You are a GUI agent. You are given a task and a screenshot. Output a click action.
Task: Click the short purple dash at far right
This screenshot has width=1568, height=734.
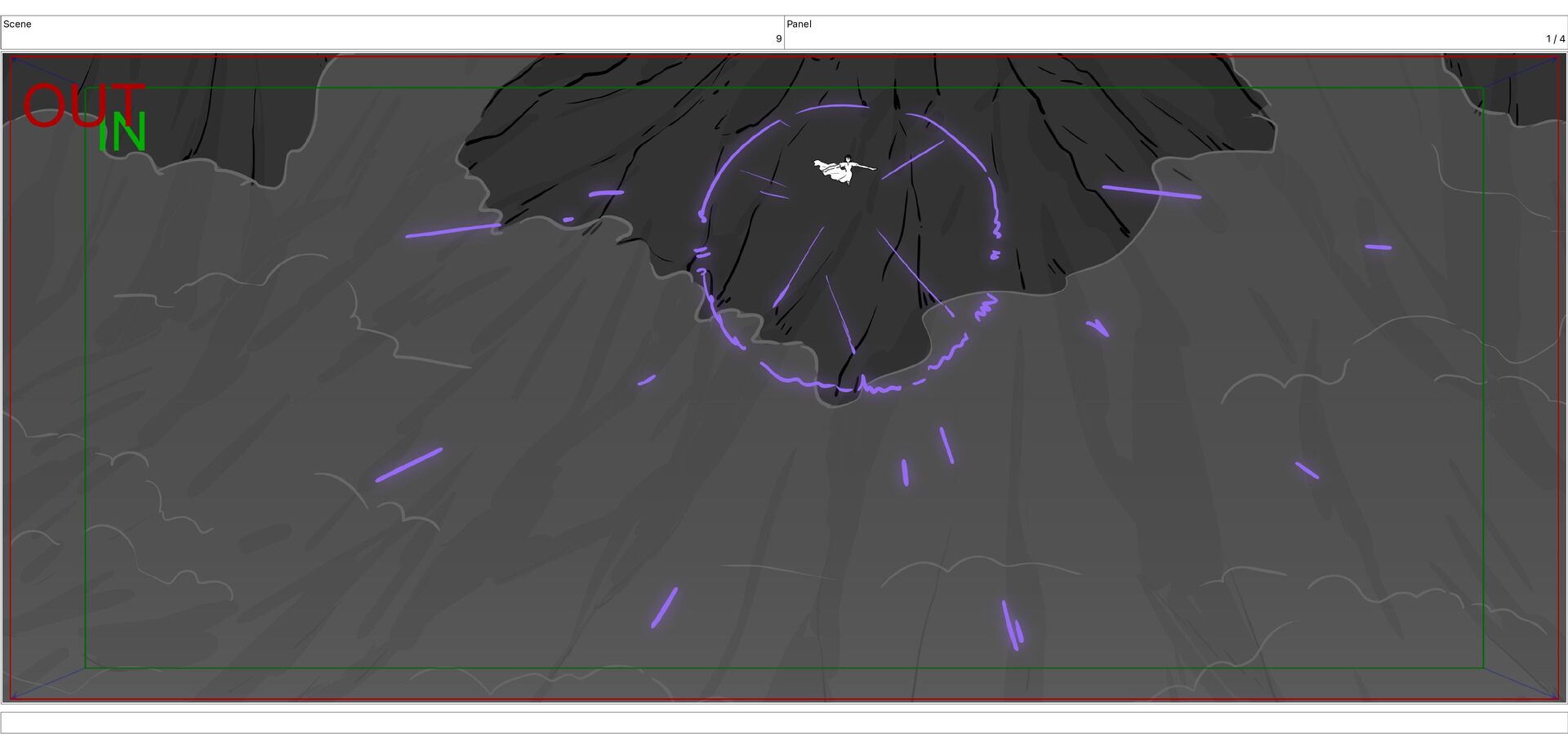pos(1378,247)
